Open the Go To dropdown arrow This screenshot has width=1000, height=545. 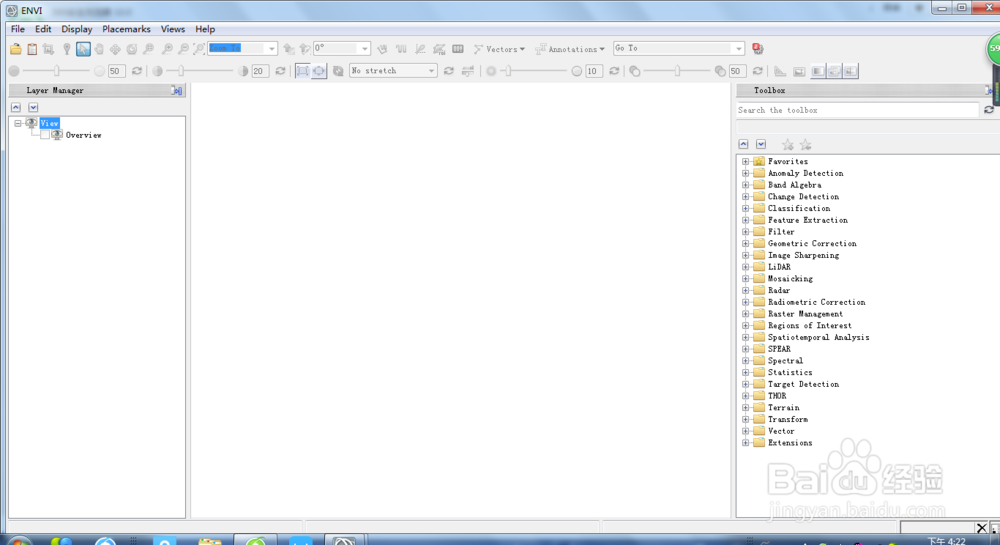(739, 48)
